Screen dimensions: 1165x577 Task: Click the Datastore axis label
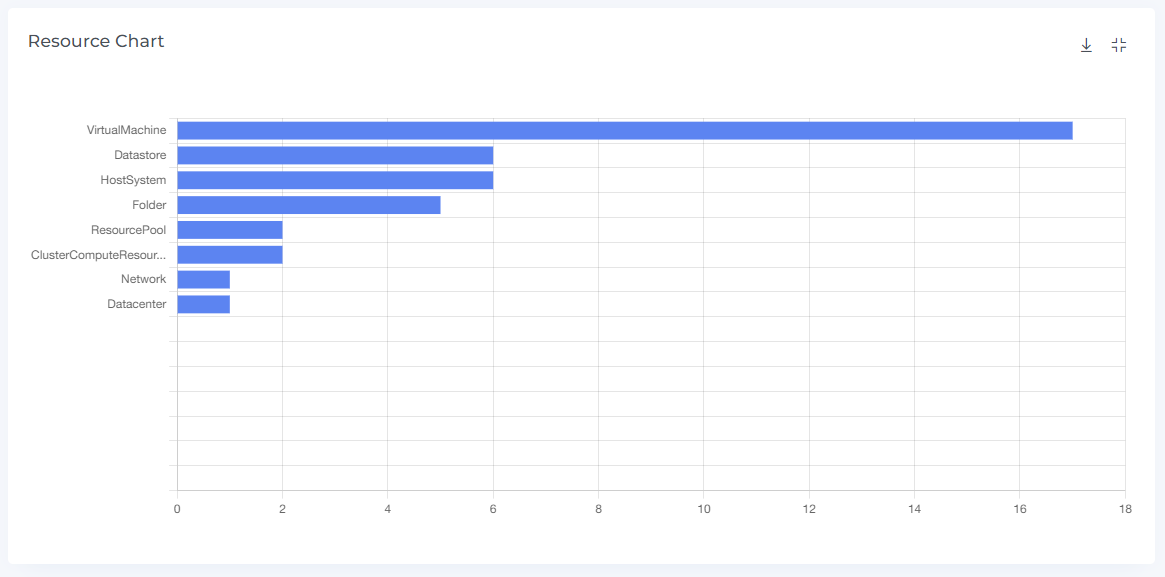(x=140, y=155)
